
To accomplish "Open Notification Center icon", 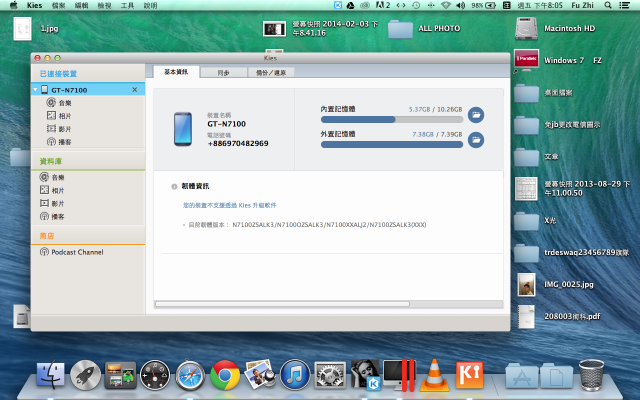I will [x=624, y=5].
